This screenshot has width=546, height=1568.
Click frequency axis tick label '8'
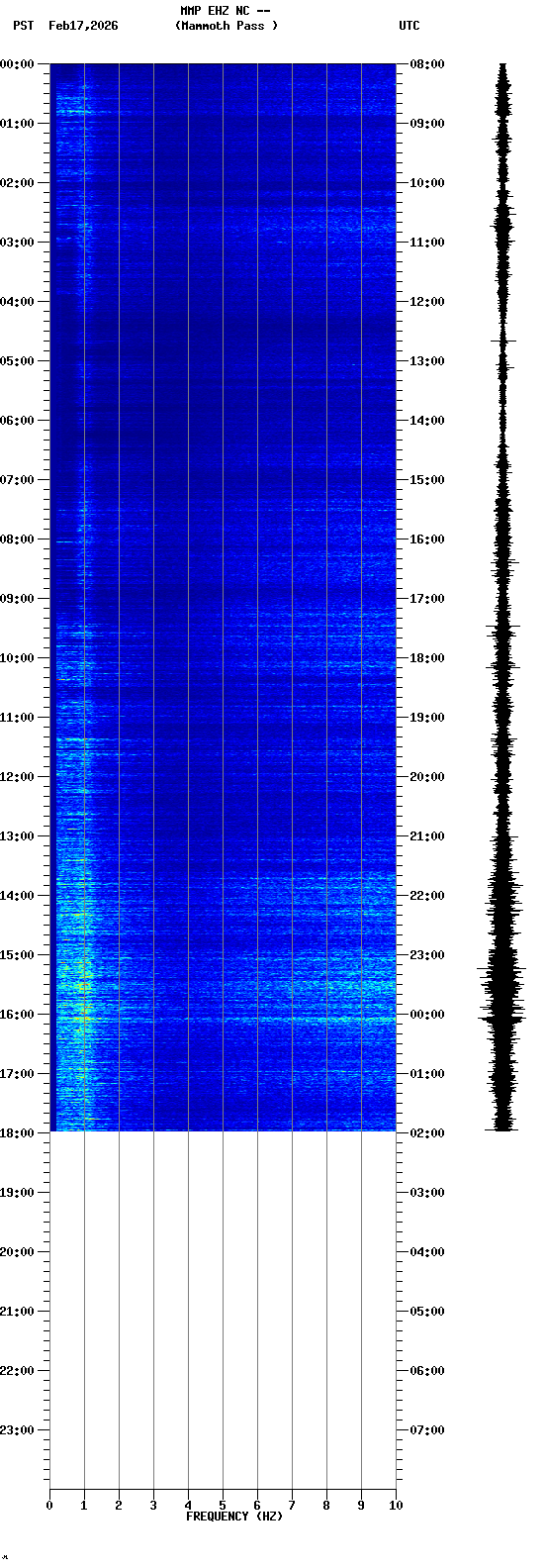click(326, 1506)
